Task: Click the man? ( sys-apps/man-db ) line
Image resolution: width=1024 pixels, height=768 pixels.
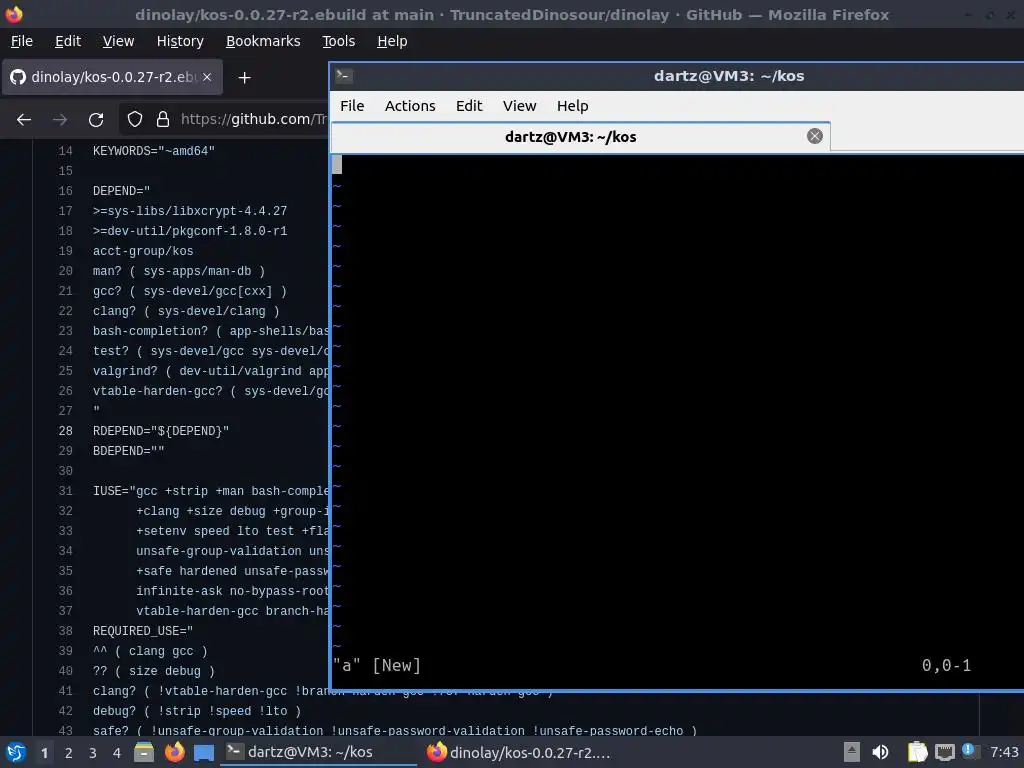Action: (178, 271)
